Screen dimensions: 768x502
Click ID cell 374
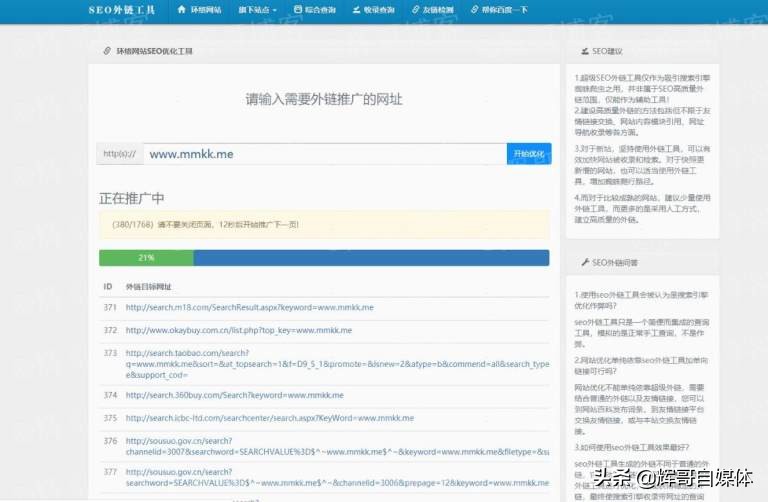(110, 395)
